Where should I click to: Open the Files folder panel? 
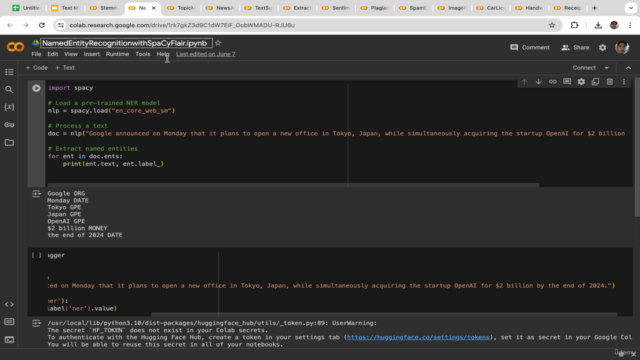pyautogui.click(x=9, y=142)
